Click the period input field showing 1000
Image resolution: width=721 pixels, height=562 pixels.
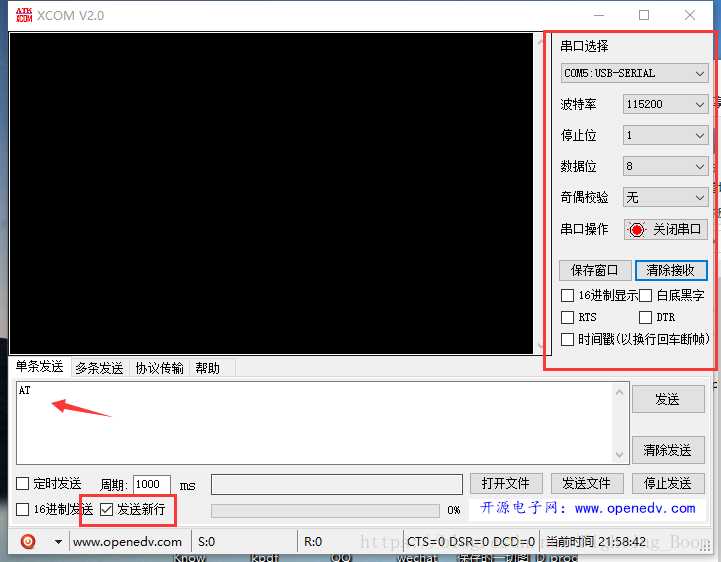pos(152,484)
